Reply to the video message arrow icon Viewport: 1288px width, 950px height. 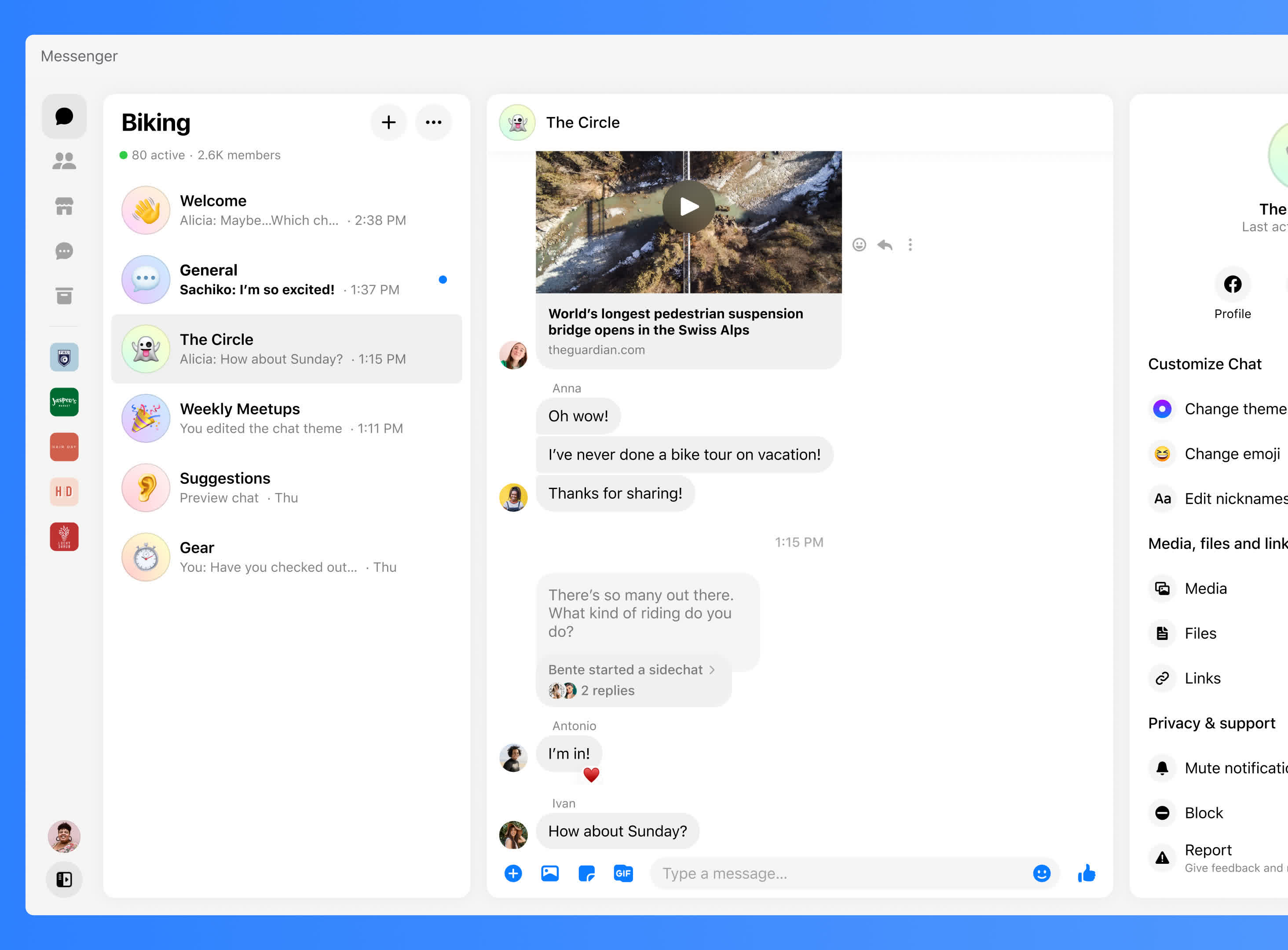[x=885, y=245]
